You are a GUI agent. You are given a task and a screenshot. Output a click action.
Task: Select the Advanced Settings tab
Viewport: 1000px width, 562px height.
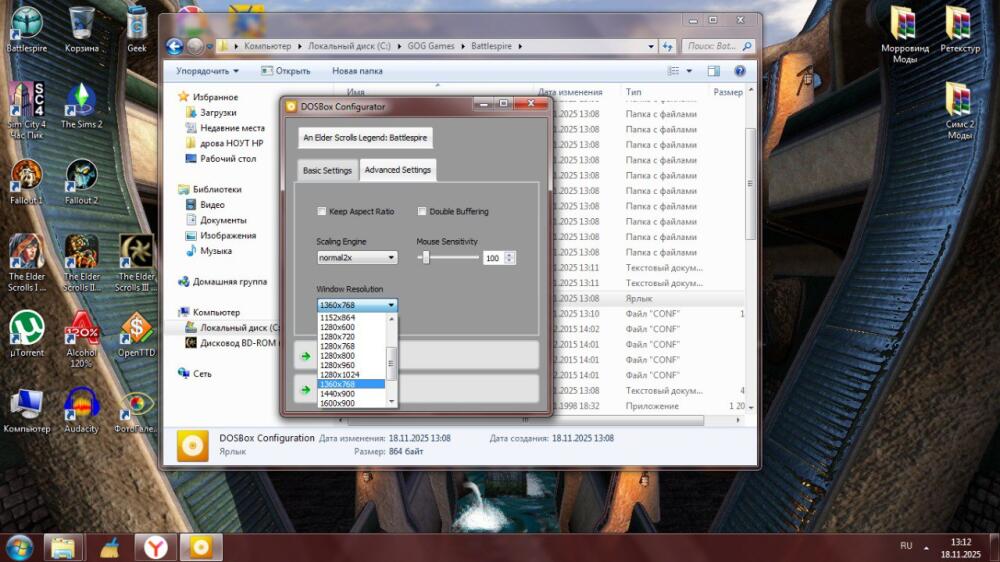(x=397, y=170)
